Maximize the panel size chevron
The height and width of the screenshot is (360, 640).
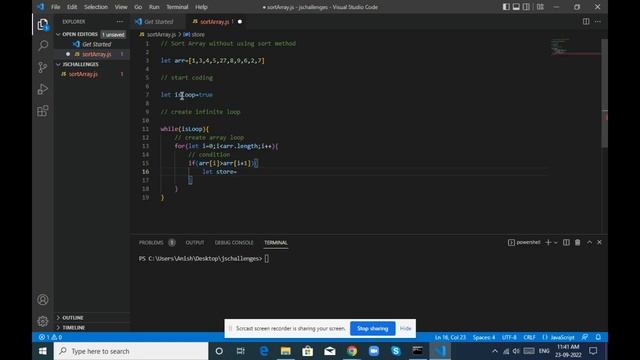click(589, 242)
